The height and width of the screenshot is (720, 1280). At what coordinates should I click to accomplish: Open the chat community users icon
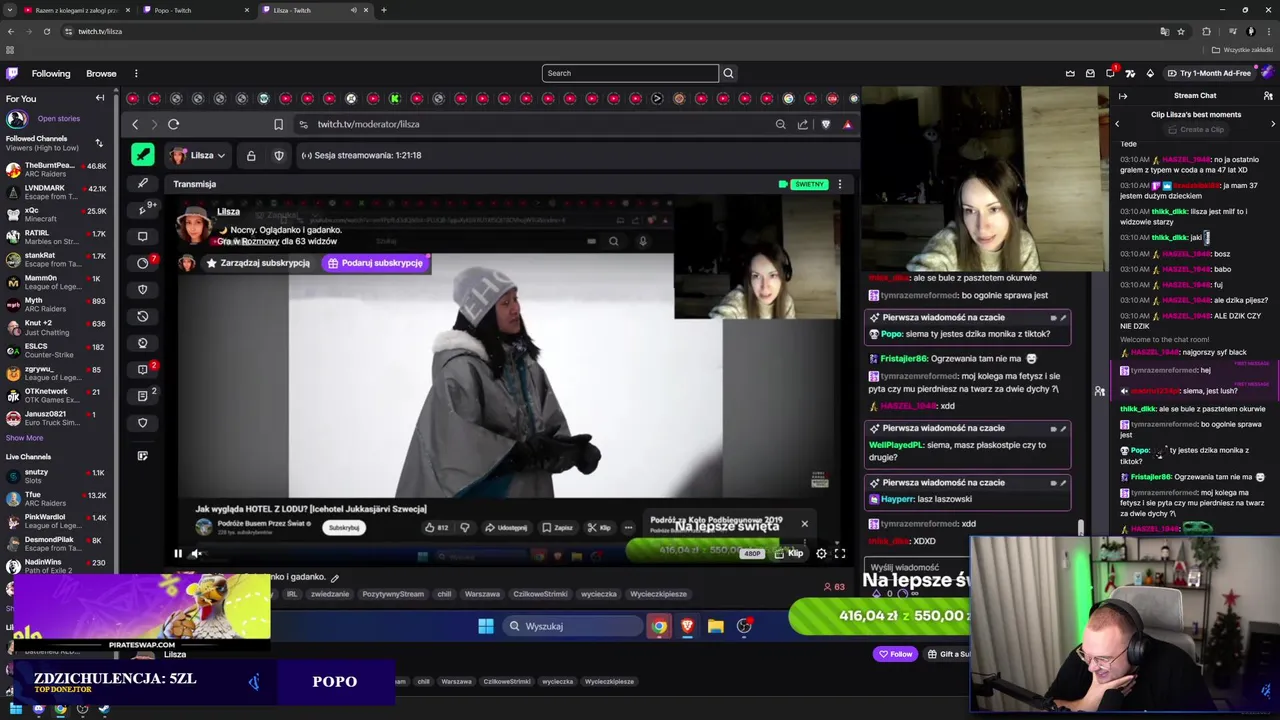[x=1268, y=96]
